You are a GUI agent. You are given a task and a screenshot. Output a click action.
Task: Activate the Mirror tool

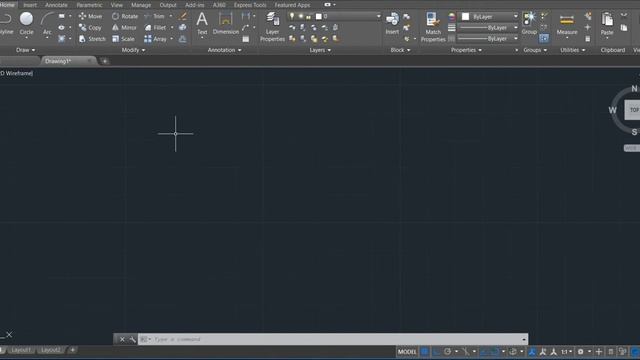pyautogui.click(x=124, y=28)
